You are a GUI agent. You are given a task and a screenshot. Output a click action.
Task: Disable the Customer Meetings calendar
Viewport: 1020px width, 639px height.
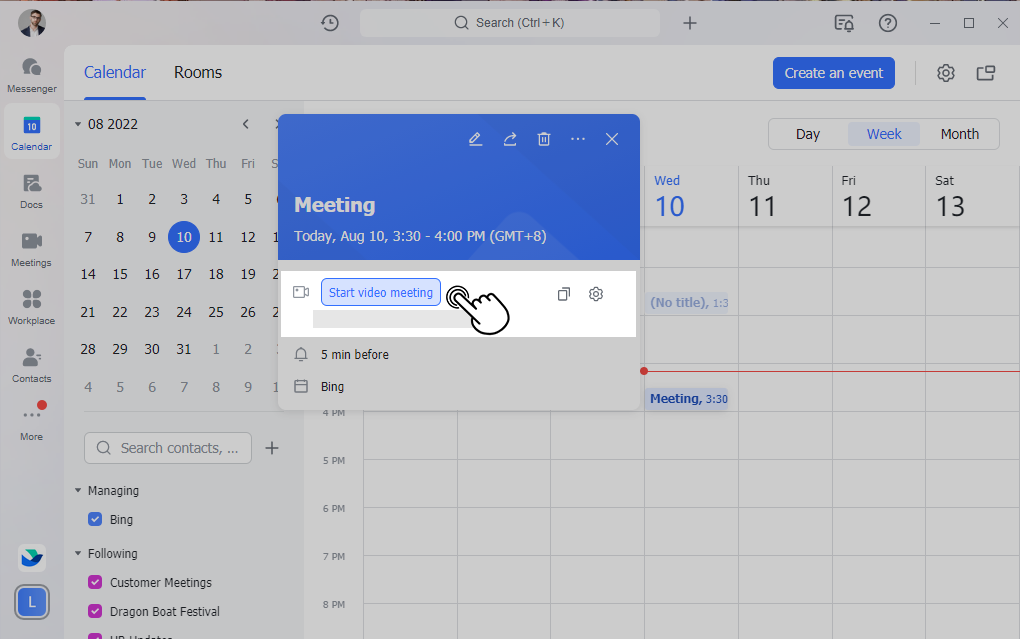coord(94,582)
